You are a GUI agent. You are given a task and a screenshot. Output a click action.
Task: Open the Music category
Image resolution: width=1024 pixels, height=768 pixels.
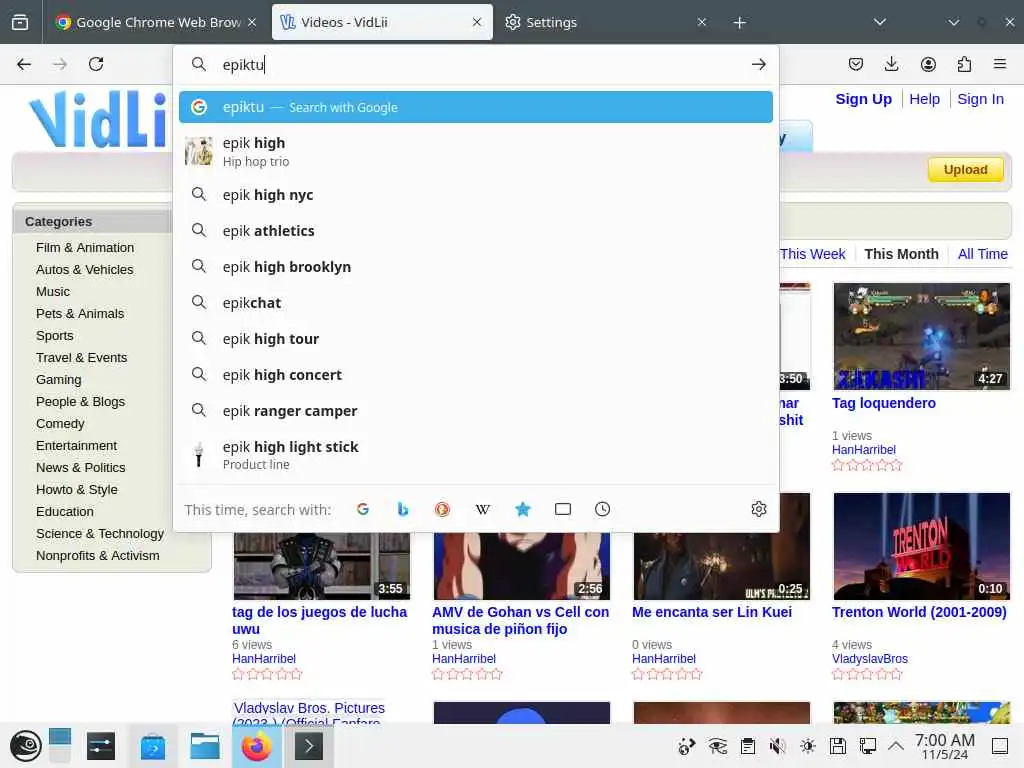click(x=53, y=292)
